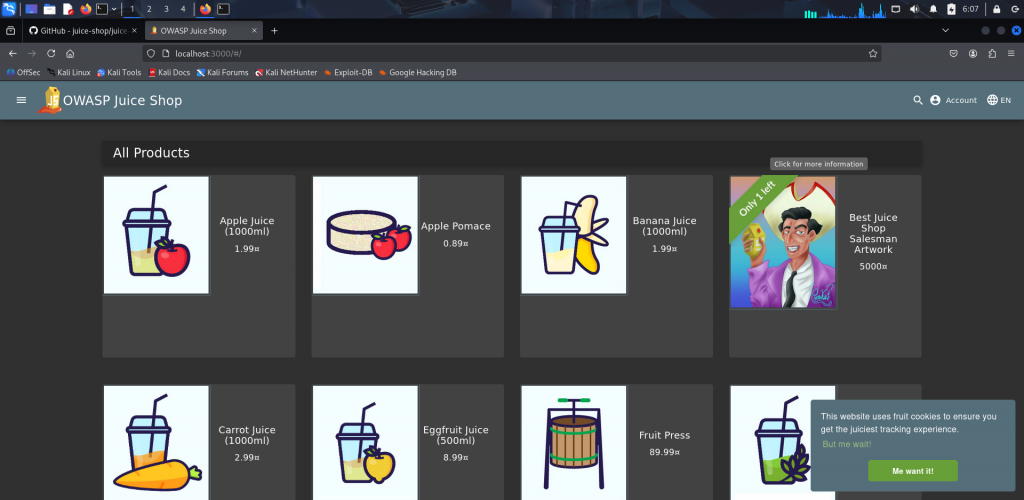Launch Firefox from the panel launcher
Image resolution: width=1024 pixels, height=500 pixels.
point(86,9)
